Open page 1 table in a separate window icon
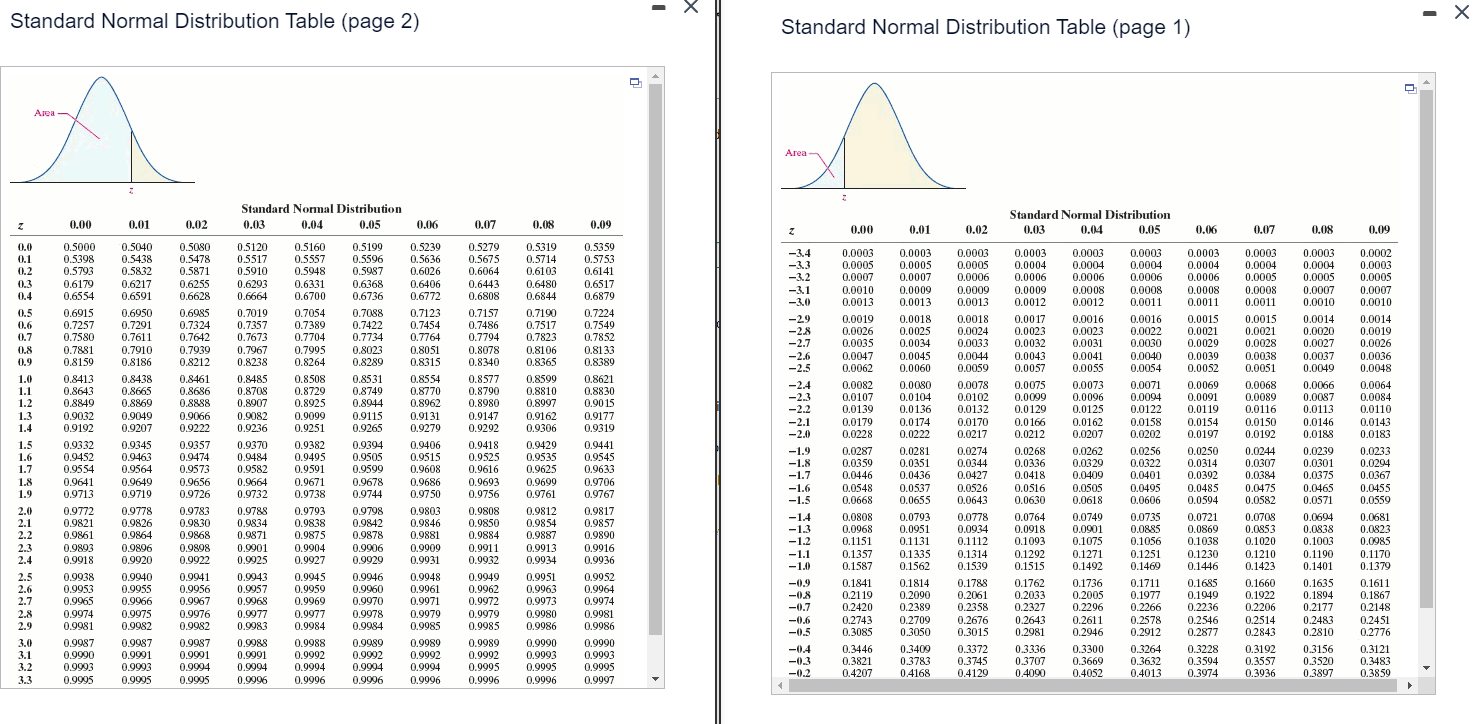 pyautogui.click(x=1410, y=88)
